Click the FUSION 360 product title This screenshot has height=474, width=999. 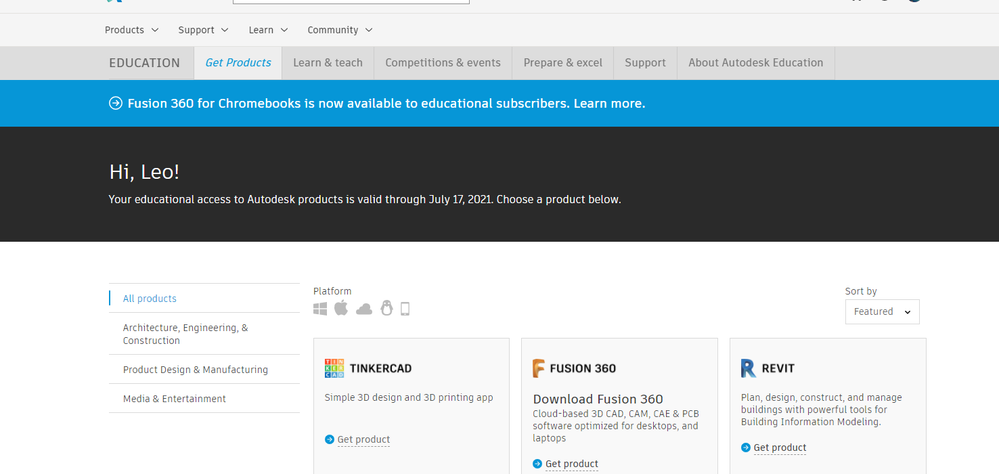coord(582,368)
